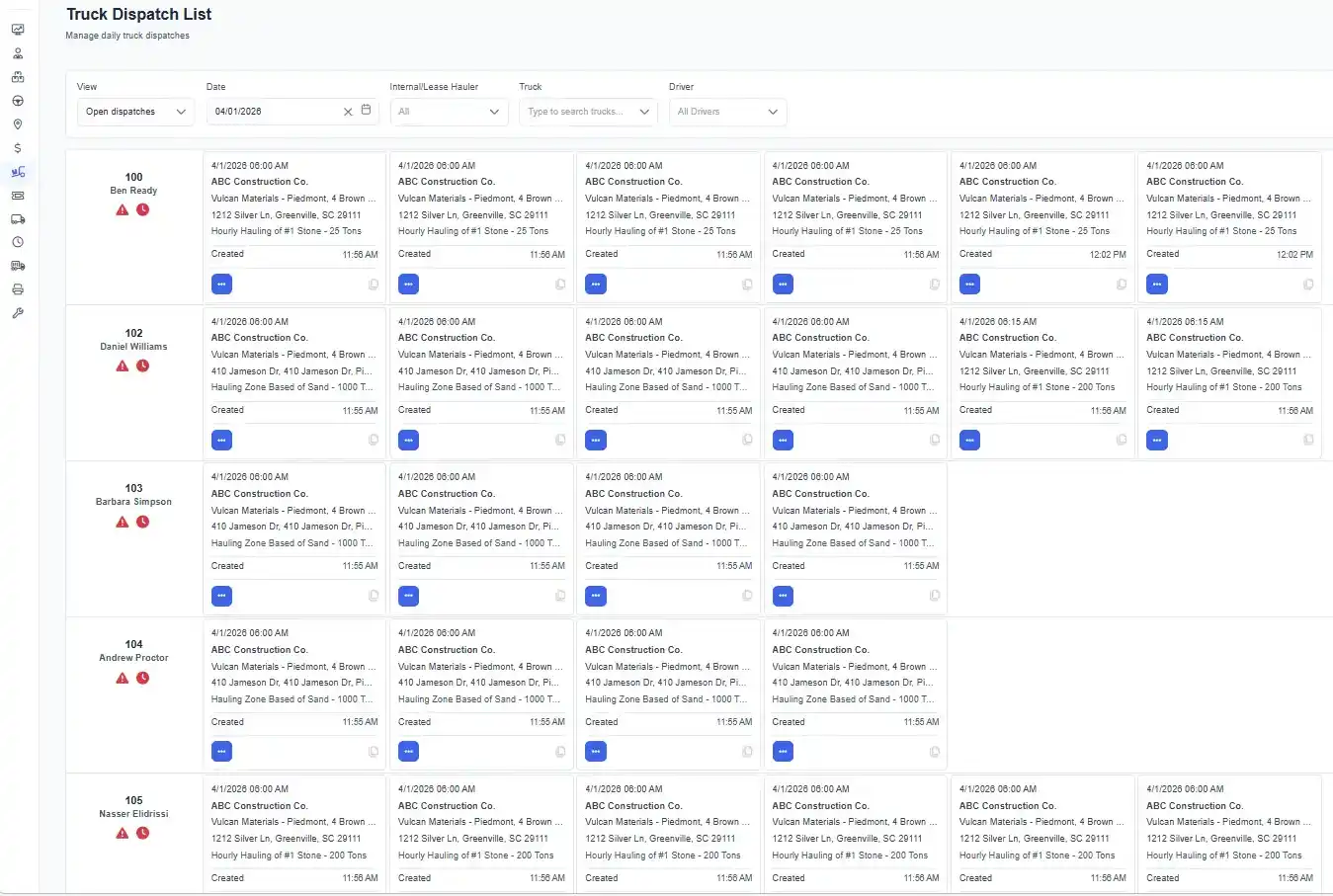Open the ticket icon in sidebar
Image resolution: width=1333 pixels, height=896 pixels.
tap(18, 196)
